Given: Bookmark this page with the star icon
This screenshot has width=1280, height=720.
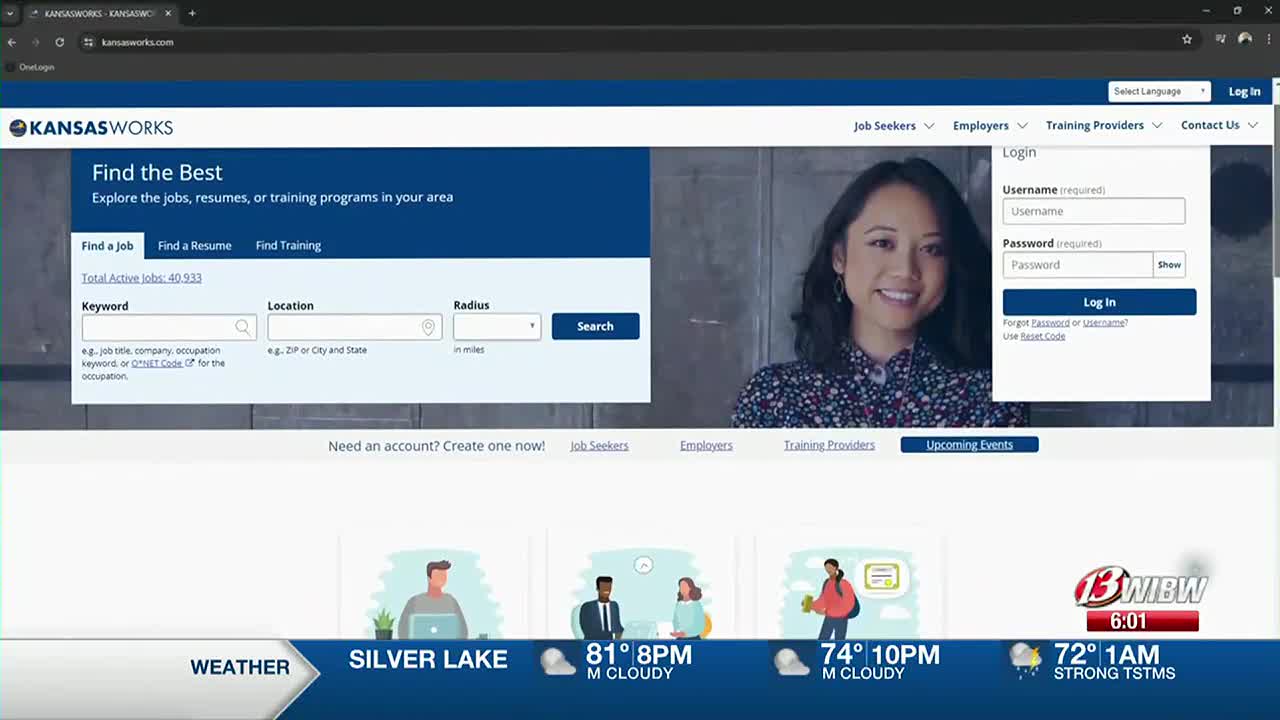Looking at the screenshot, I should pos(1187,40).
